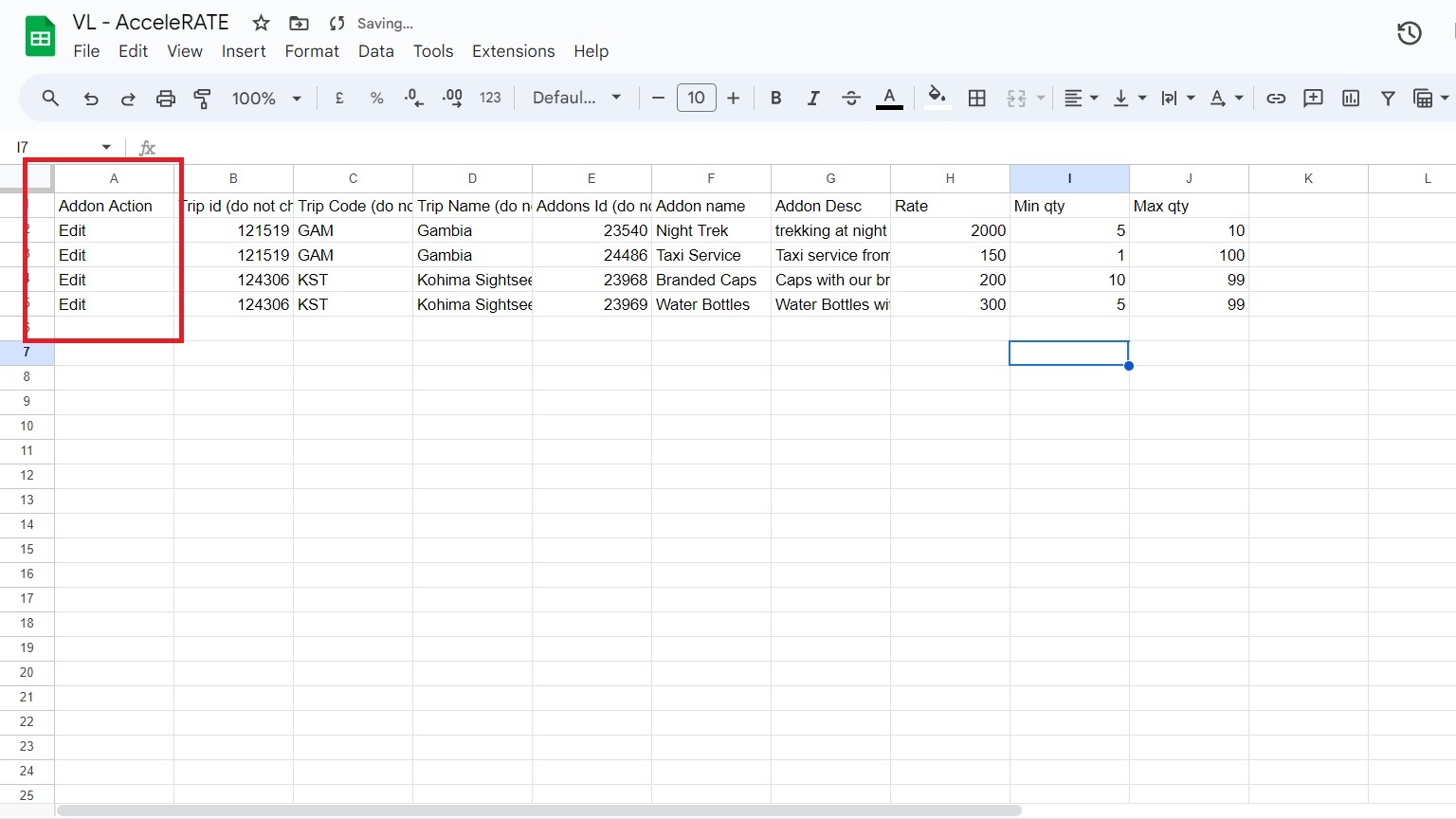Insert a chart using chart icon
The image size is (1456, 819).
(x=1351, y=98)
